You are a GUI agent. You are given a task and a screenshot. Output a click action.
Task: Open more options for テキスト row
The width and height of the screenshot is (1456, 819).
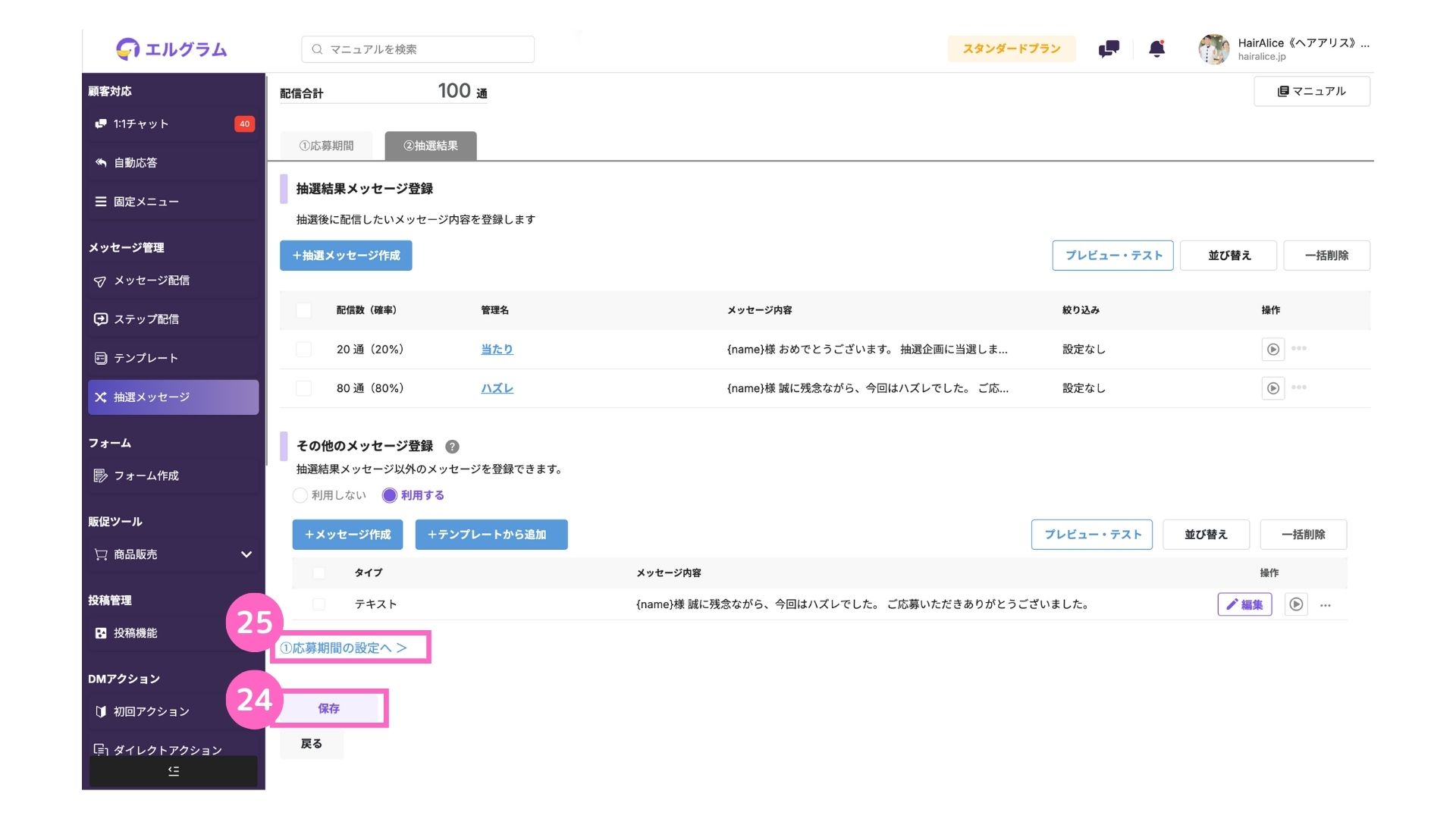1326,605
